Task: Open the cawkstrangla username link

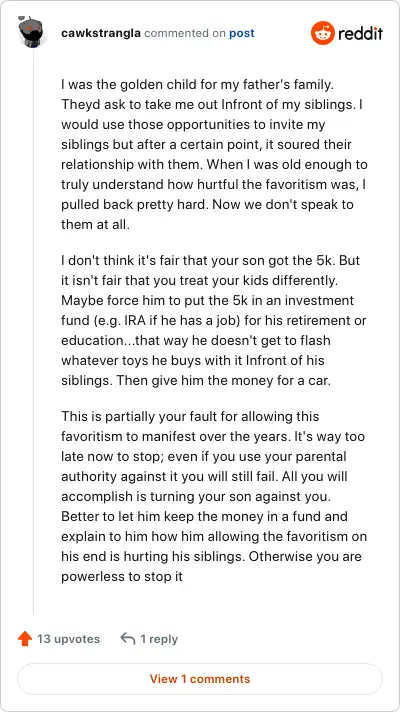Action: click(100, 33)
